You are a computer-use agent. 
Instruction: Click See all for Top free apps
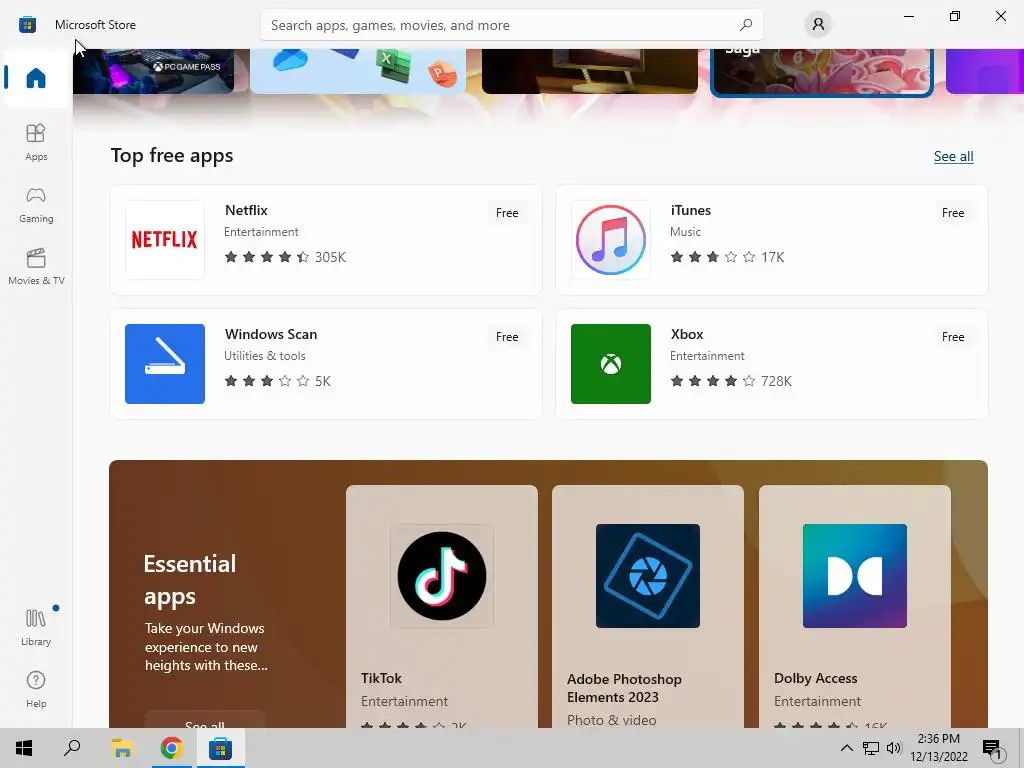(953, 156)
